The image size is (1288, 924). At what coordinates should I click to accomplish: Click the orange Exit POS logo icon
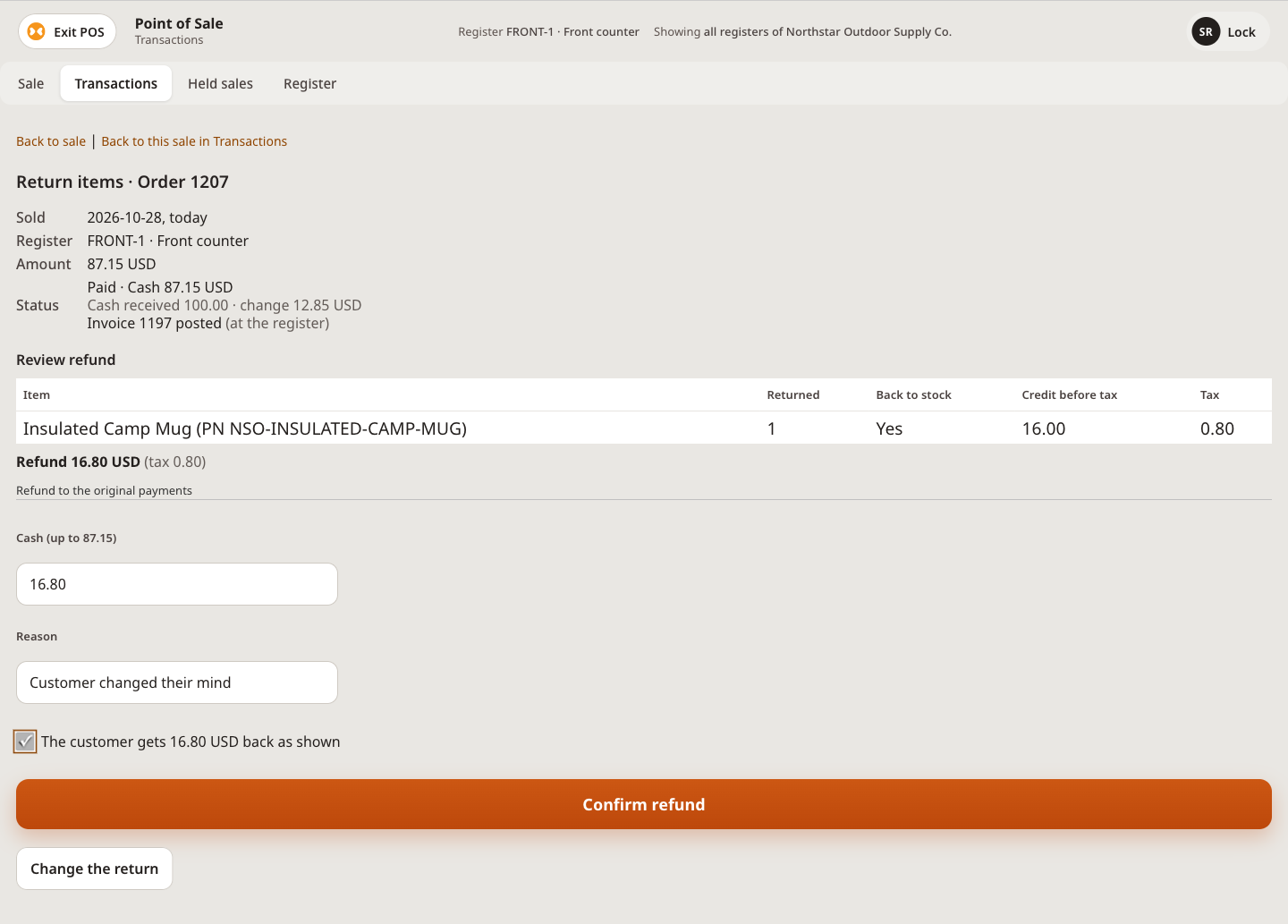[37, 32]
